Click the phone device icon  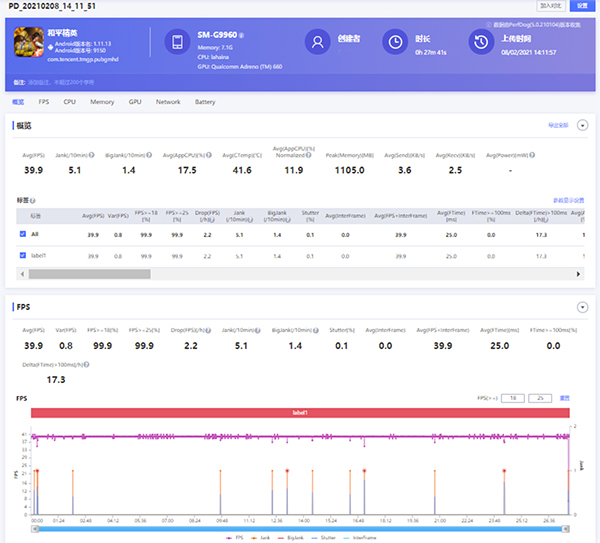tap(178, 43)
